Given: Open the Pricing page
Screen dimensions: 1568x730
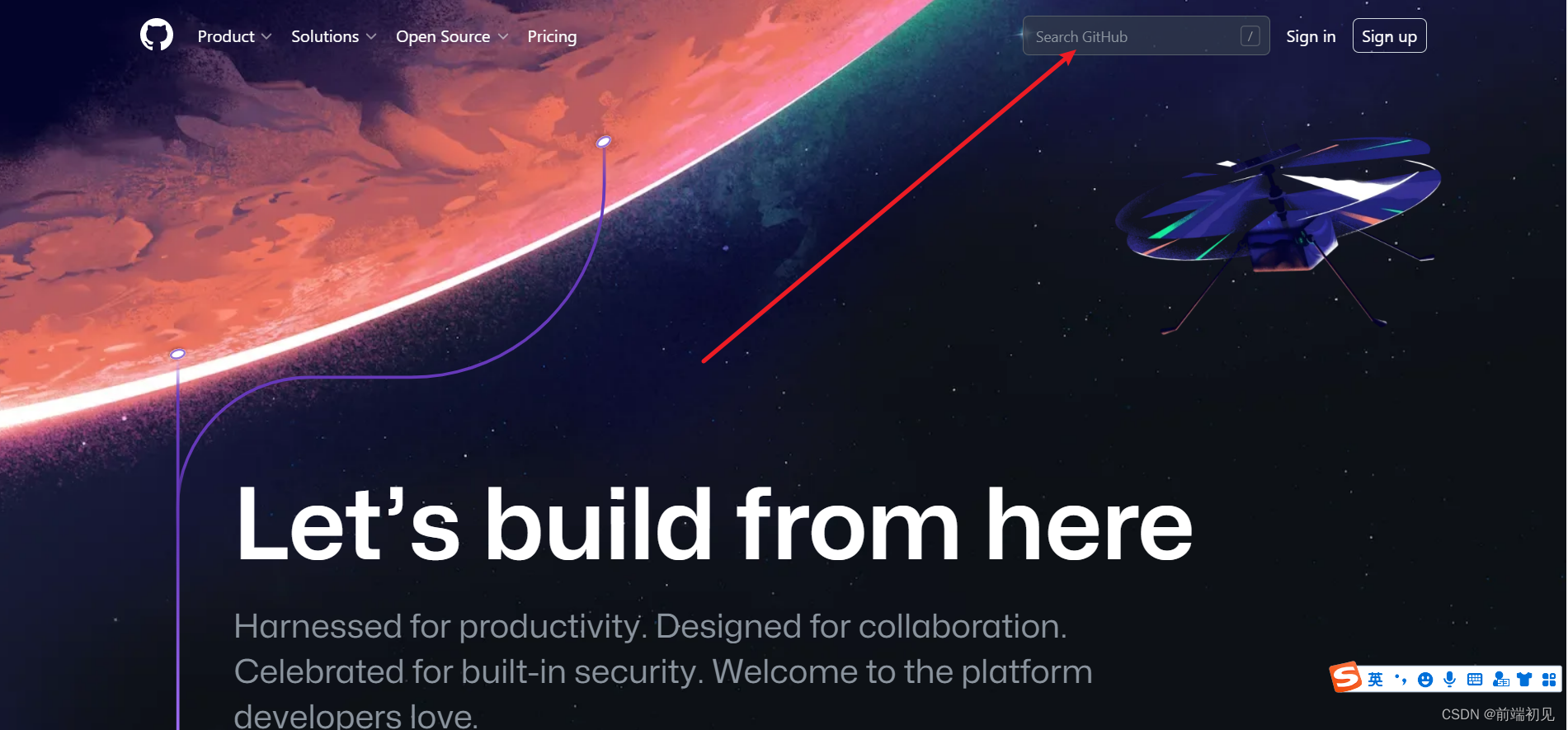Looking at the screenshot, I should (x=552, y=36).
